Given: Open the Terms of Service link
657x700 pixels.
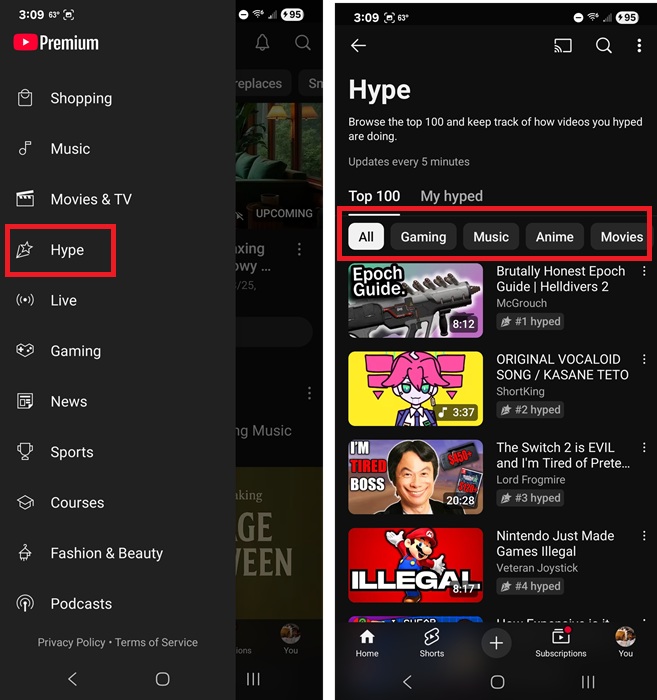Looking at the screenshot, I should point(156,642).
